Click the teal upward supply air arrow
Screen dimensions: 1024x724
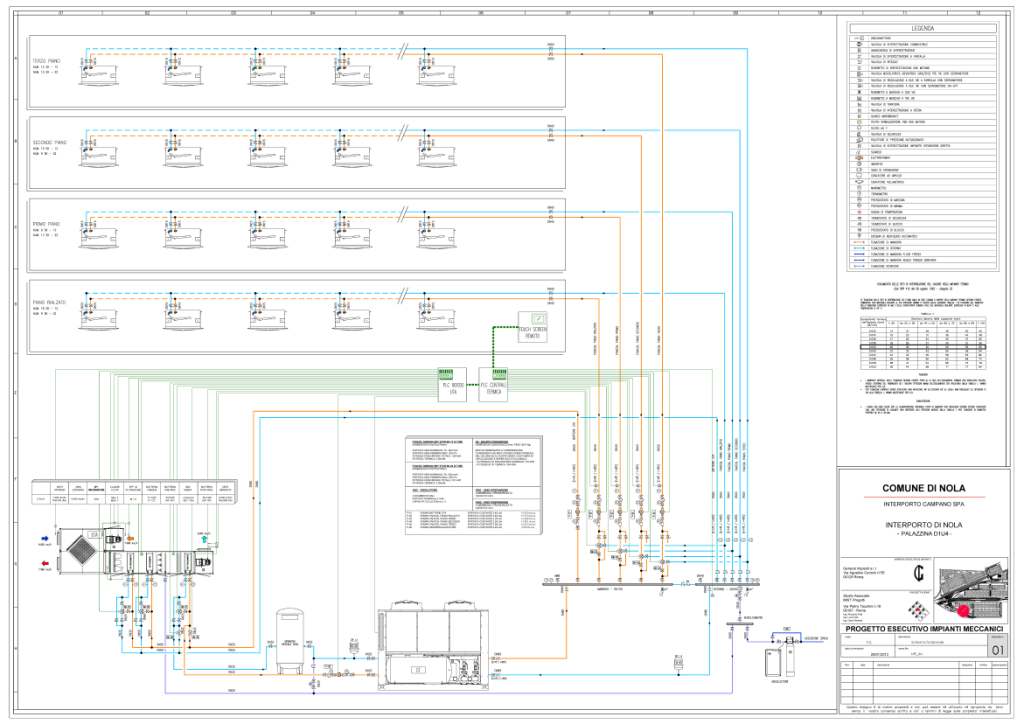point(204,539)
